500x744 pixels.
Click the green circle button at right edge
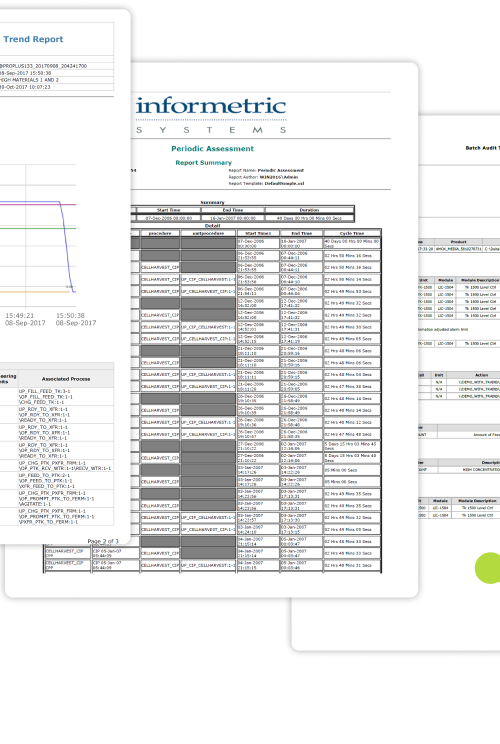(x=488, y=567)
